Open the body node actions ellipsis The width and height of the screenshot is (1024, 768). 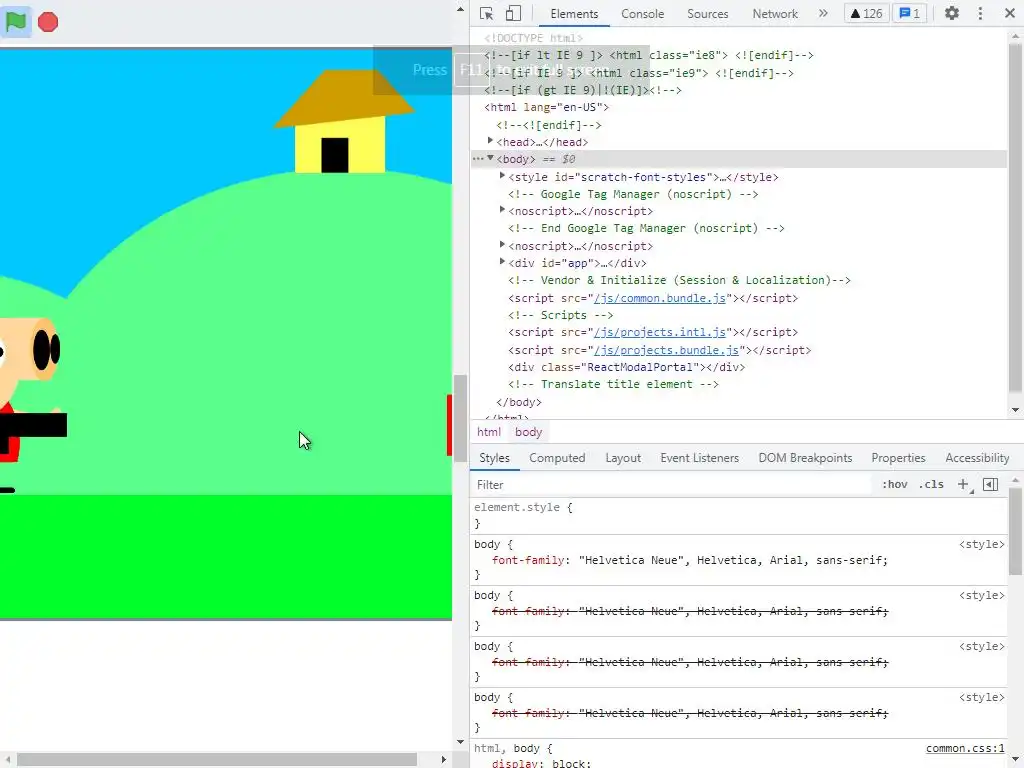point(478,159)
